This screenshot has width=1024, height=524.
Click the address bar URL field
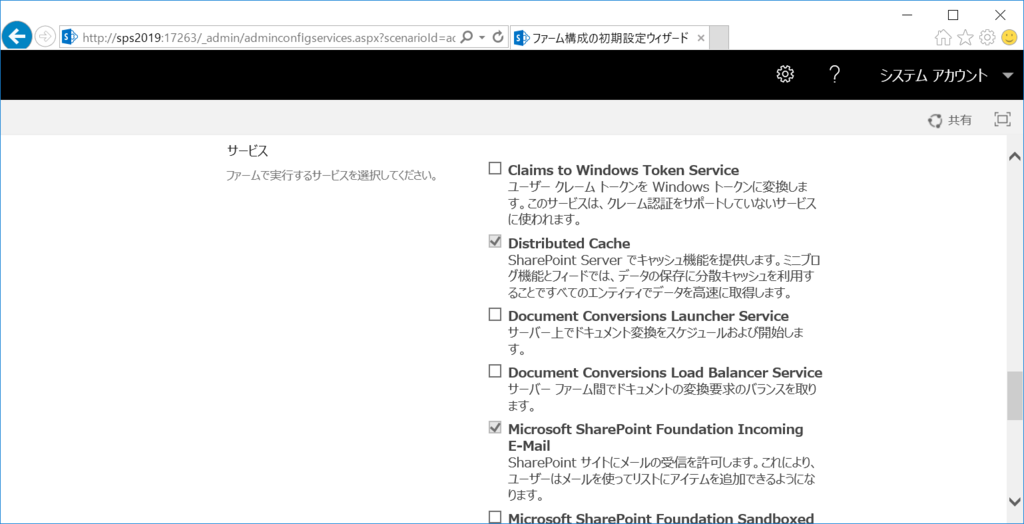268,38
